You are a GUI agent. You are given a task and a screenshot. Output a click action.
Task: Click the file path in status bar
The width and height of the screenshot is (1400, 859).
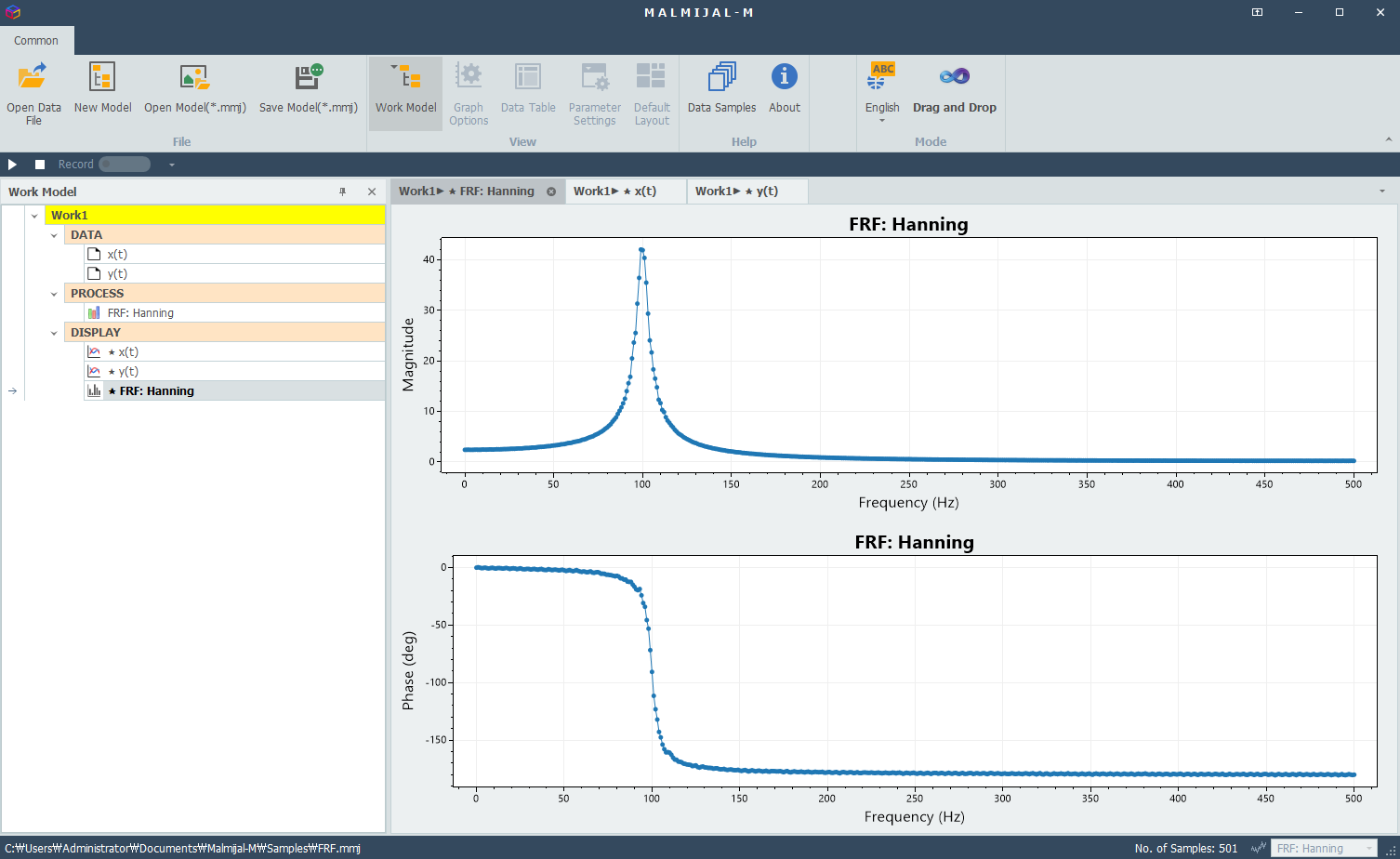tap(182, 848)
